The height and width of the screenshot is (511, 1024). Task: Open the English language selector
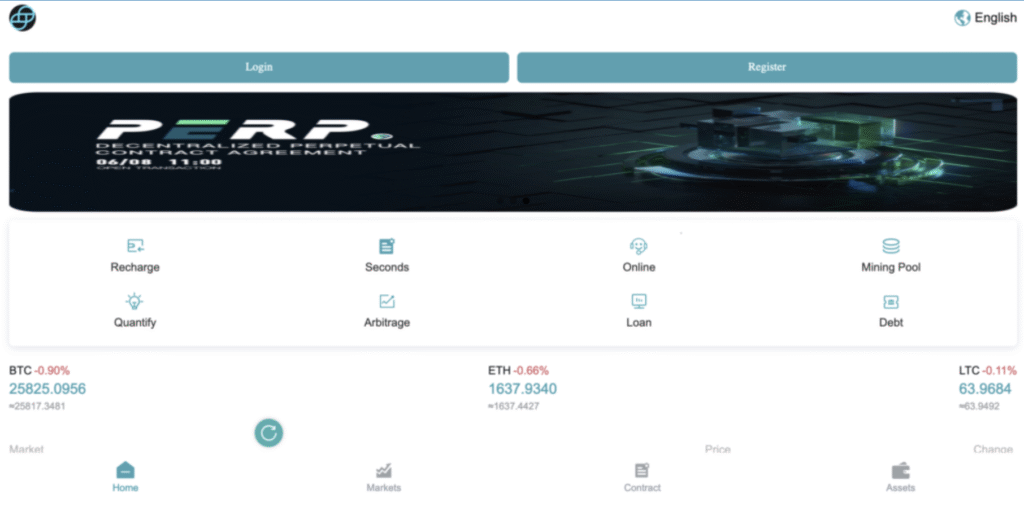click(x=985, y=18)
